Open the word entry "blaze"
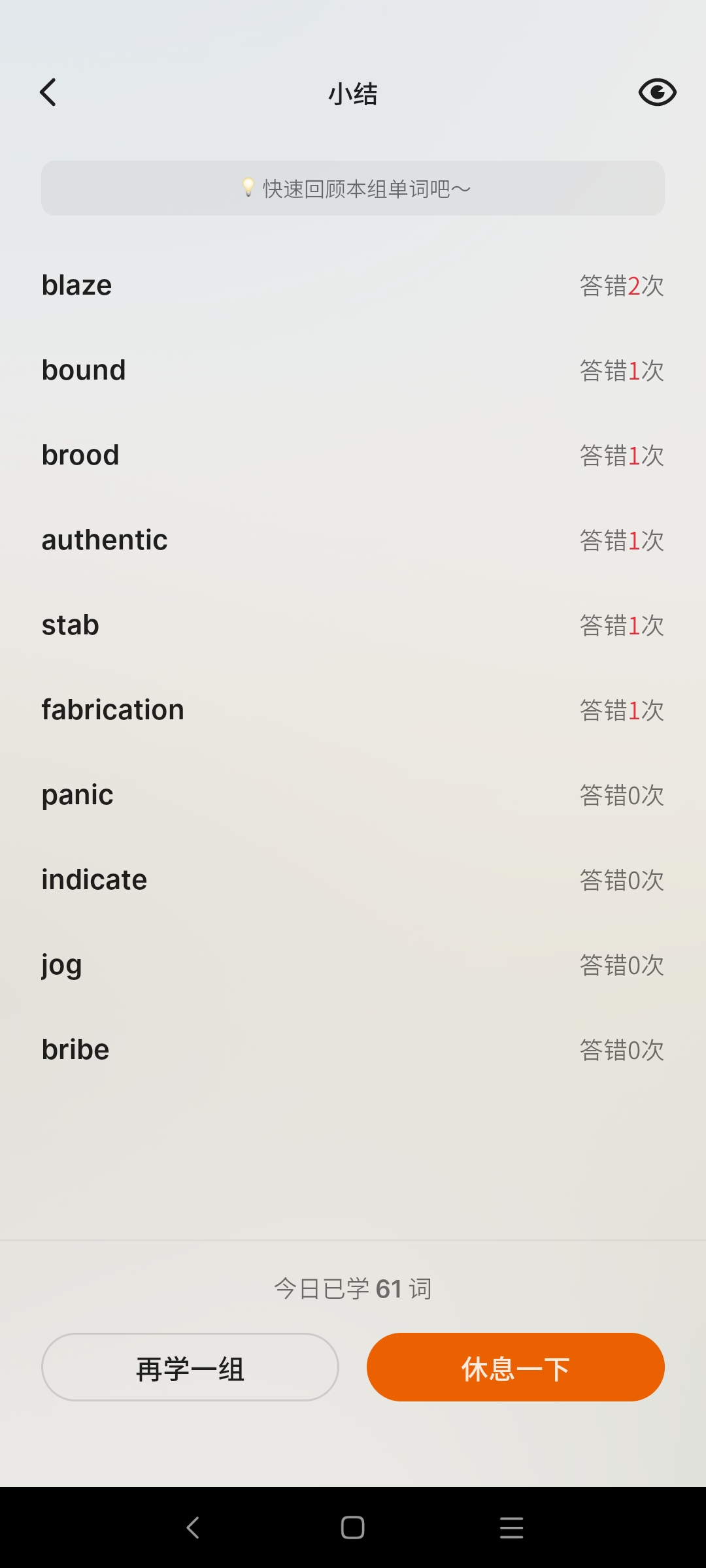The image size is (706, 1568). tap(77, 286)
